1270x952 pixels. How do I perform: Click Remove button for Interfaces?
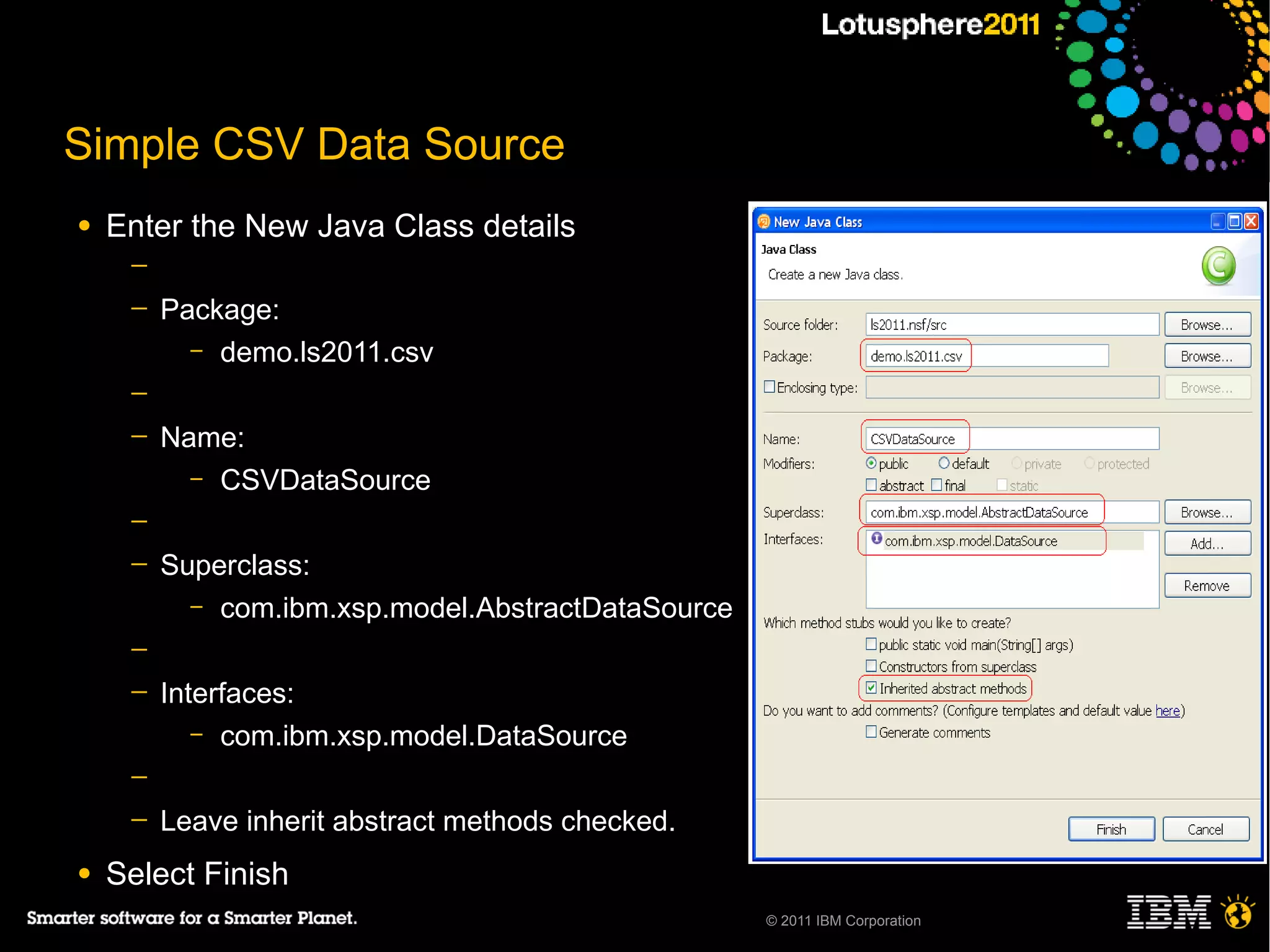(x=1207, y=585)
